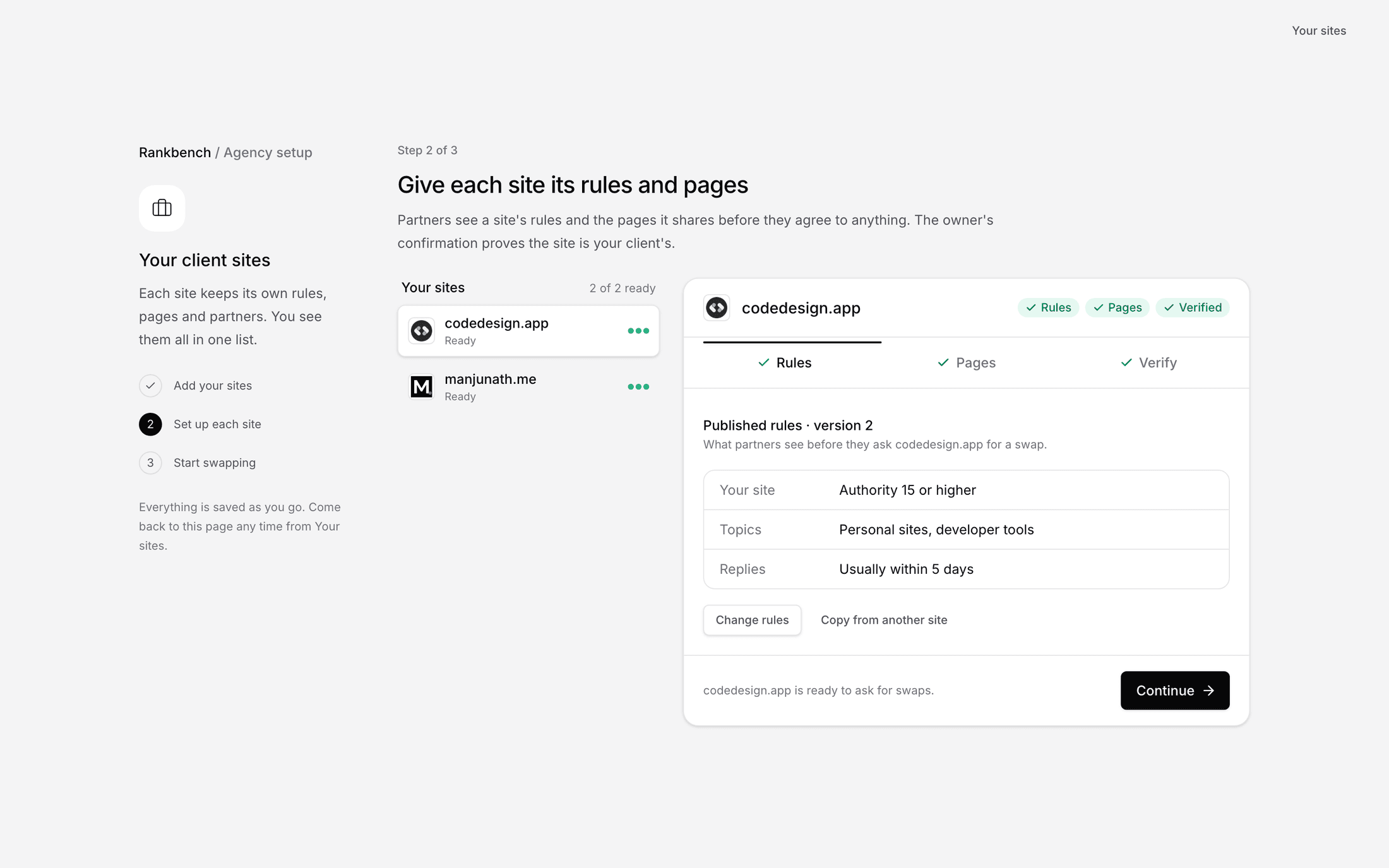The height and width of the screenshot is (868, 1389).
Task: Click the Rankbench breadcrumb link
Action: click(x=175, y=152)
